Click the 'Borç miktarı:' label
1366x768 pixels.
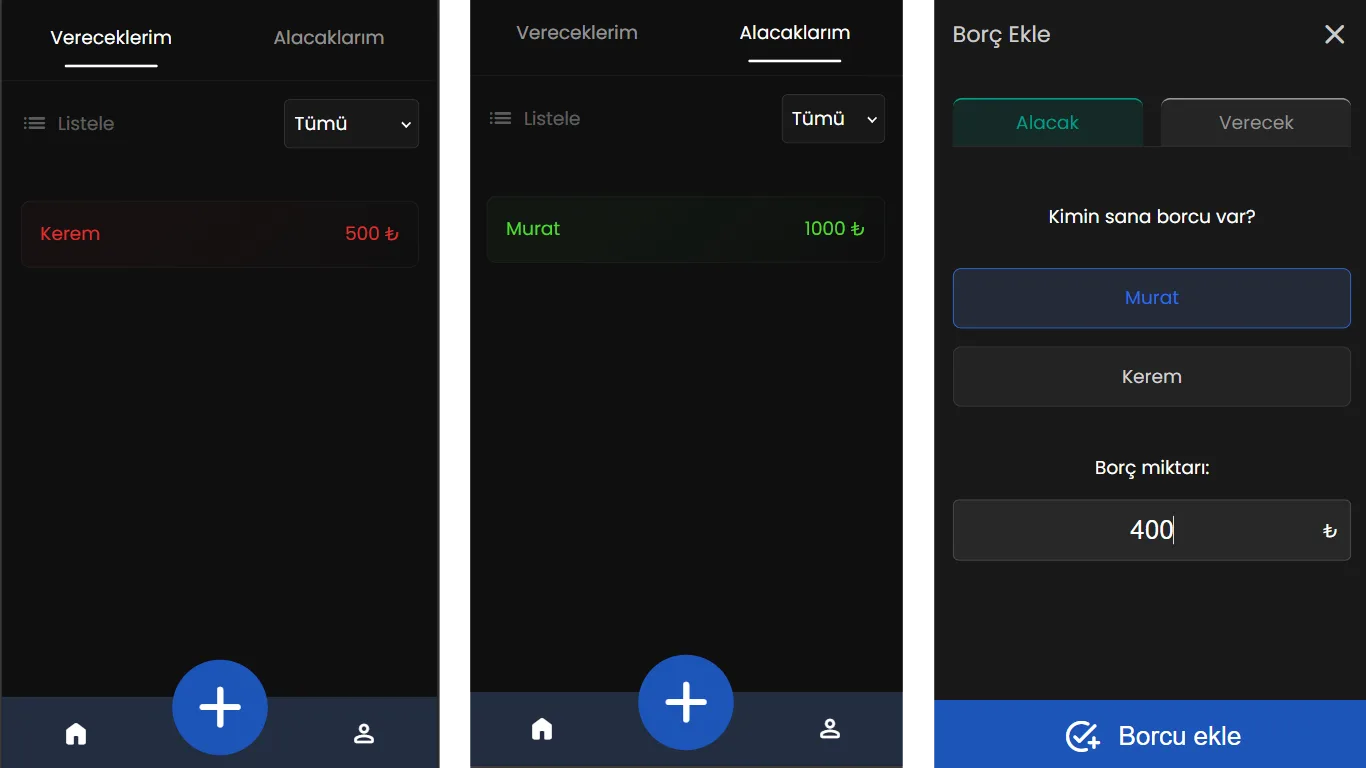pos(1152,467)
